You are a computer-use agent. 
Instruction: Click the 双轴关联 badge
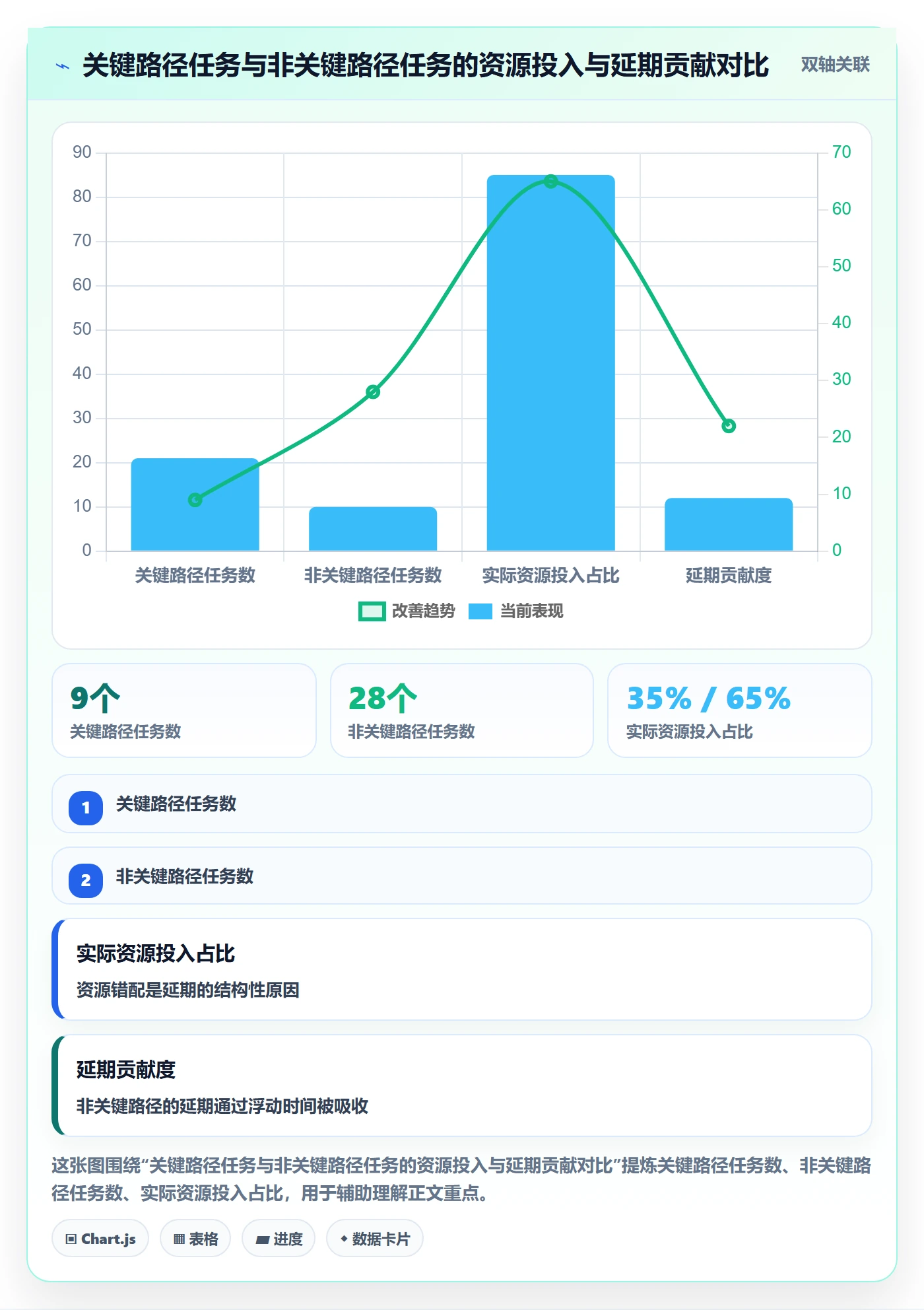pyautogui.click(x=835, y=65)
